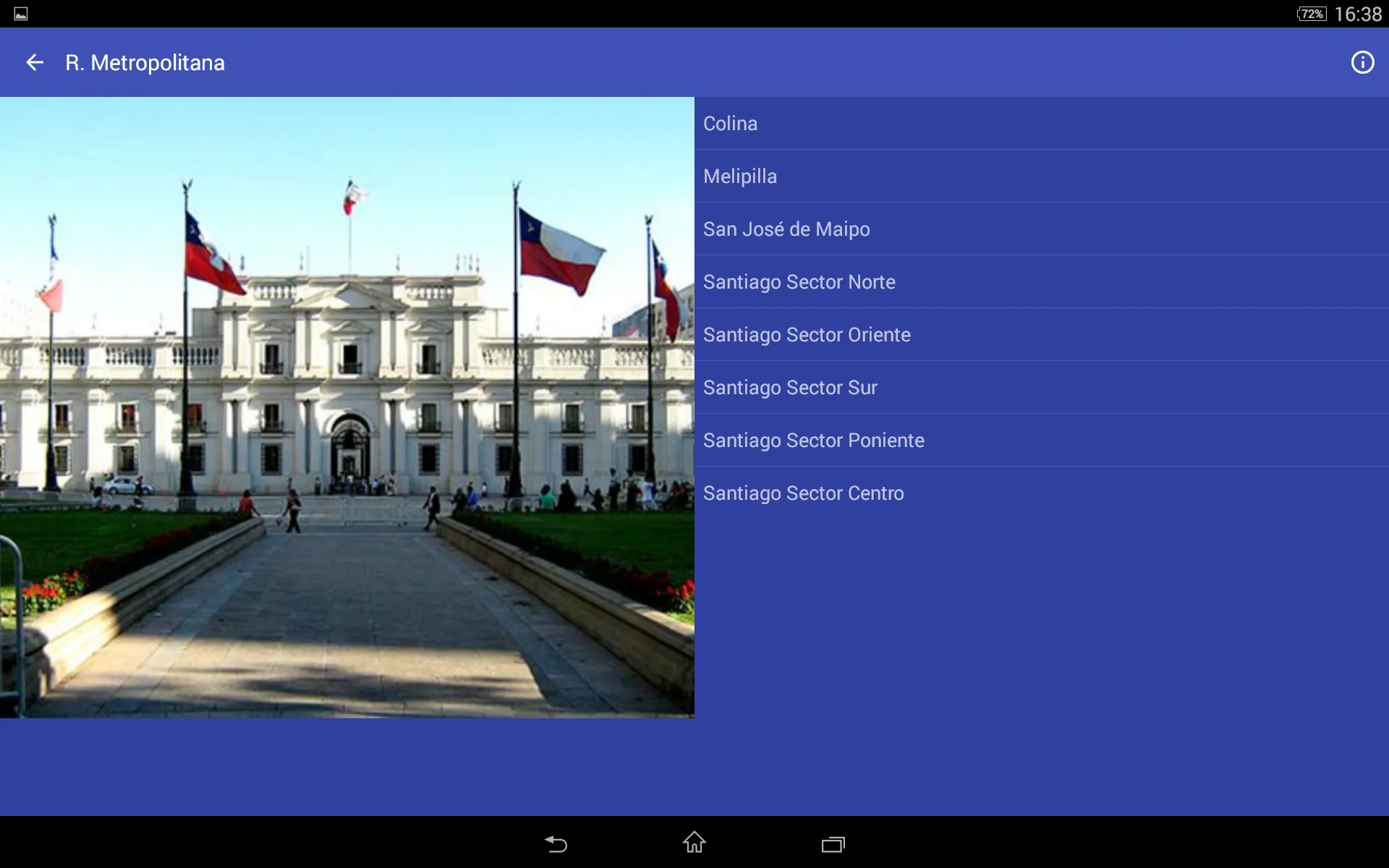Select Santiago Sector Centro from list

(802, 493)
